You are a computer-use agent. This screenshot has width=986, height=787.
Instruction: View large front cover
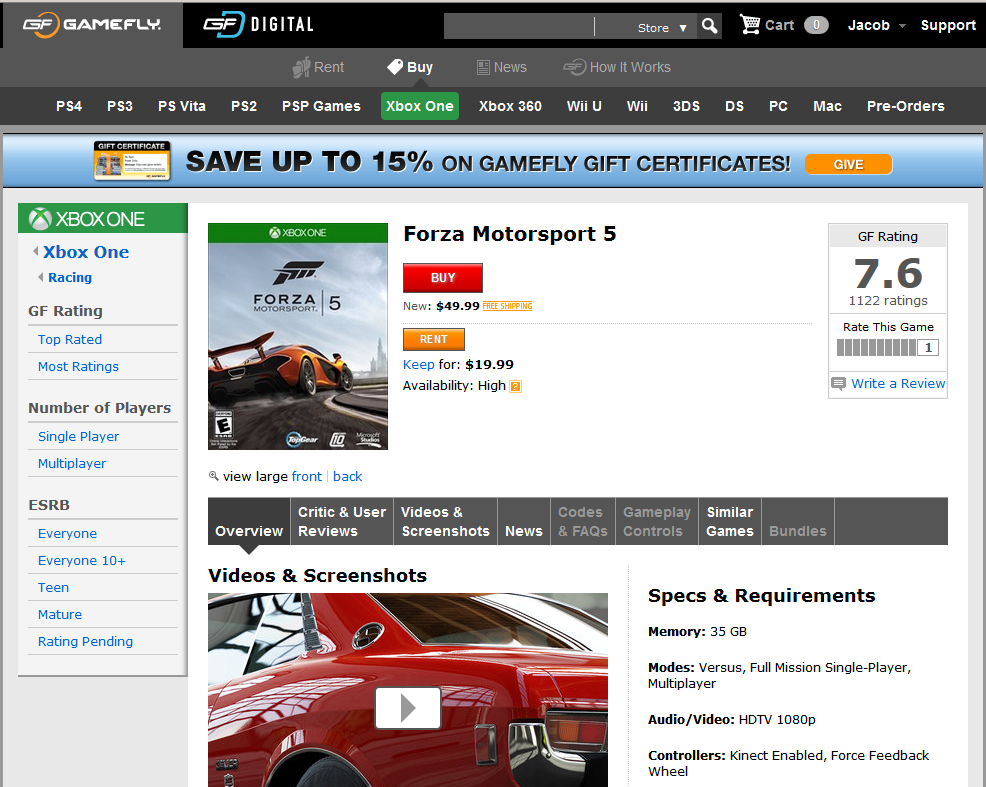pos(307,476)
